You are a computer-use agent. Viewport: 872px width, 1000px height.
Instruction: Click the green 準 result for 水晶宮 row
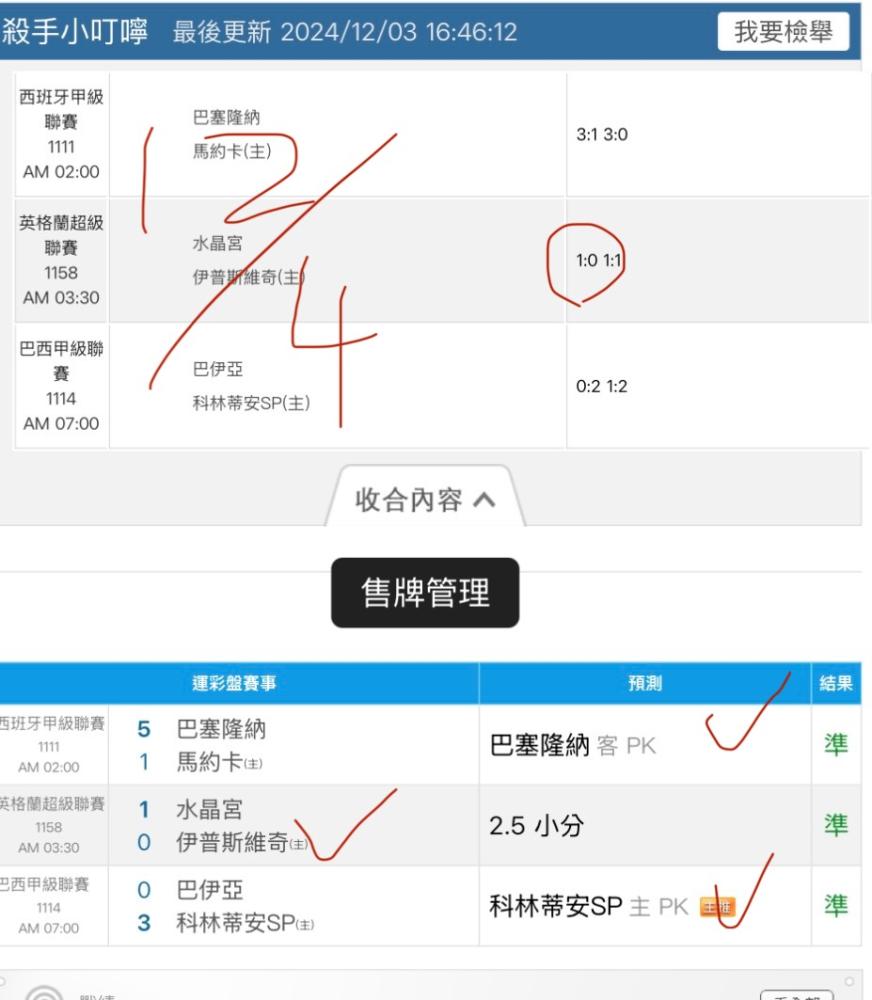836,825
